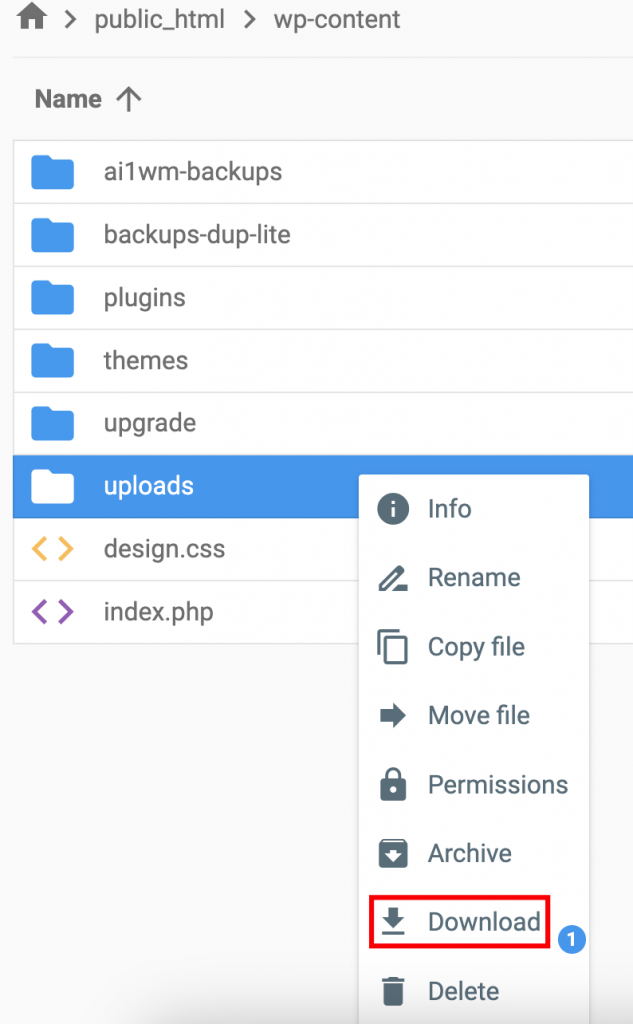The width and height of the screenshot is (633, 1024).
Task: Select the Rename pencil icon
Action: point(394,578)
